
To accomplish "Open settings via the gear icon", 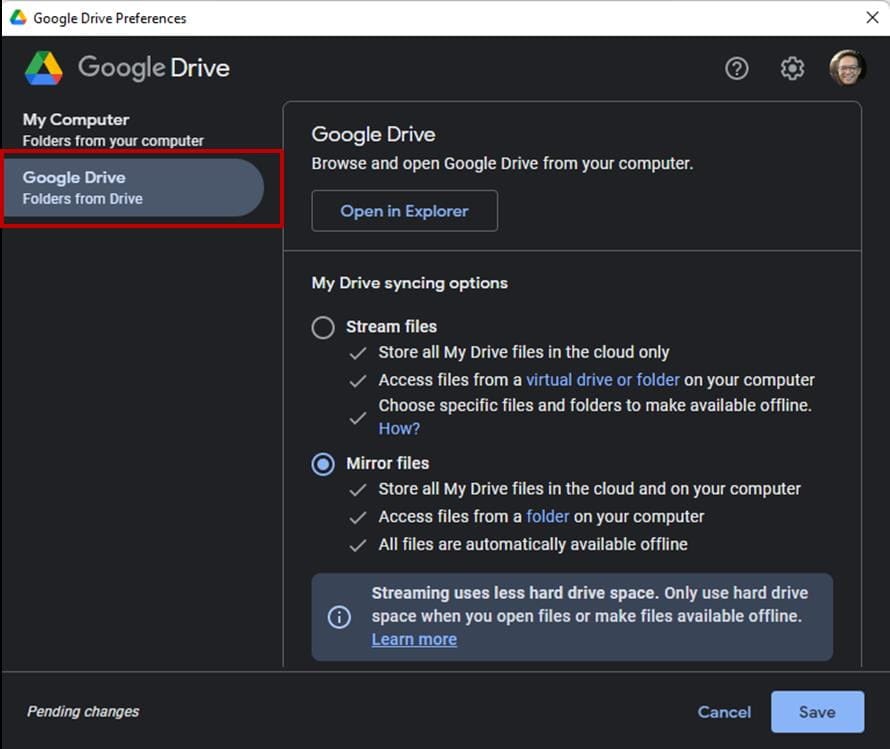I will (x=792, y=68).
